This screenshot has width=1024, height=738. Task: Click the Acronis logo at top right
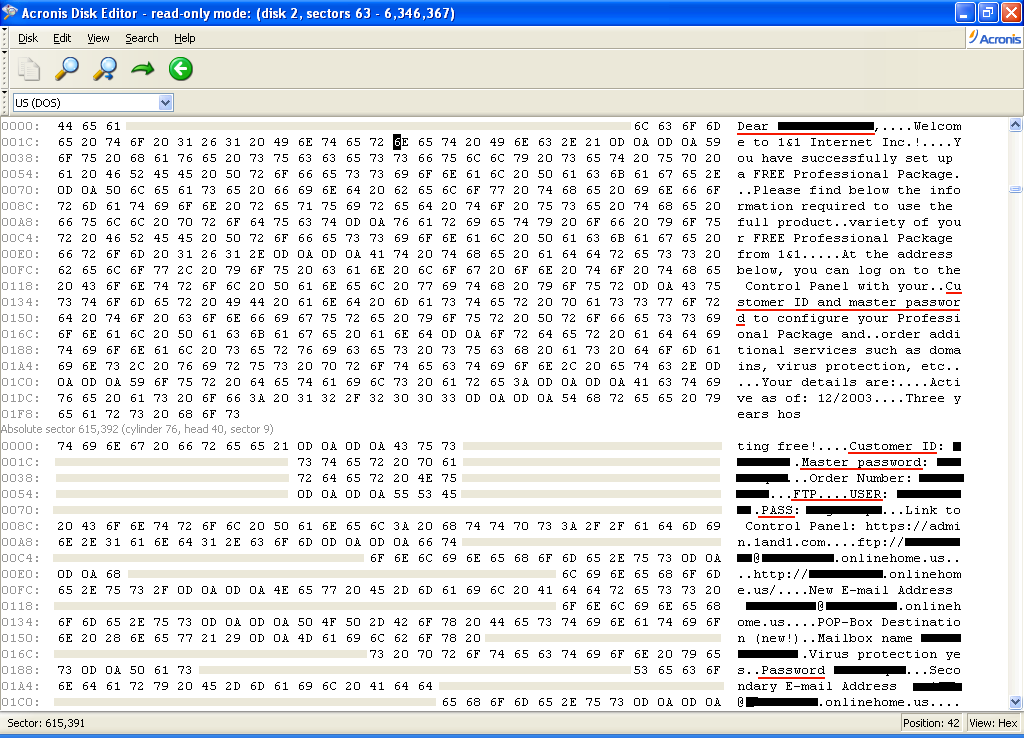click(x=994, y=38)
